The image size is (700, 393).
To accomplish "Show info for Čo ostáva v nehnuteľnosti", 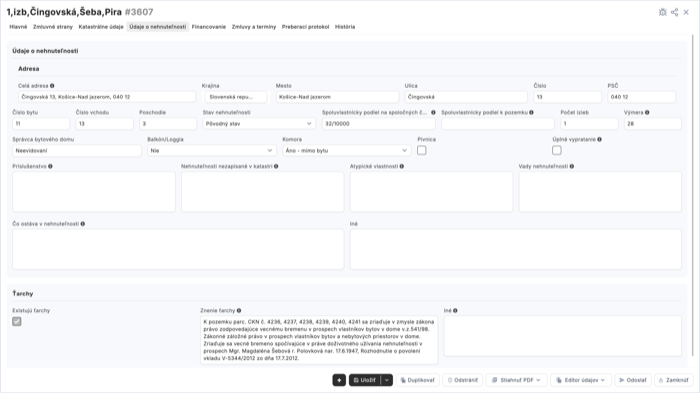I will 83,224.
